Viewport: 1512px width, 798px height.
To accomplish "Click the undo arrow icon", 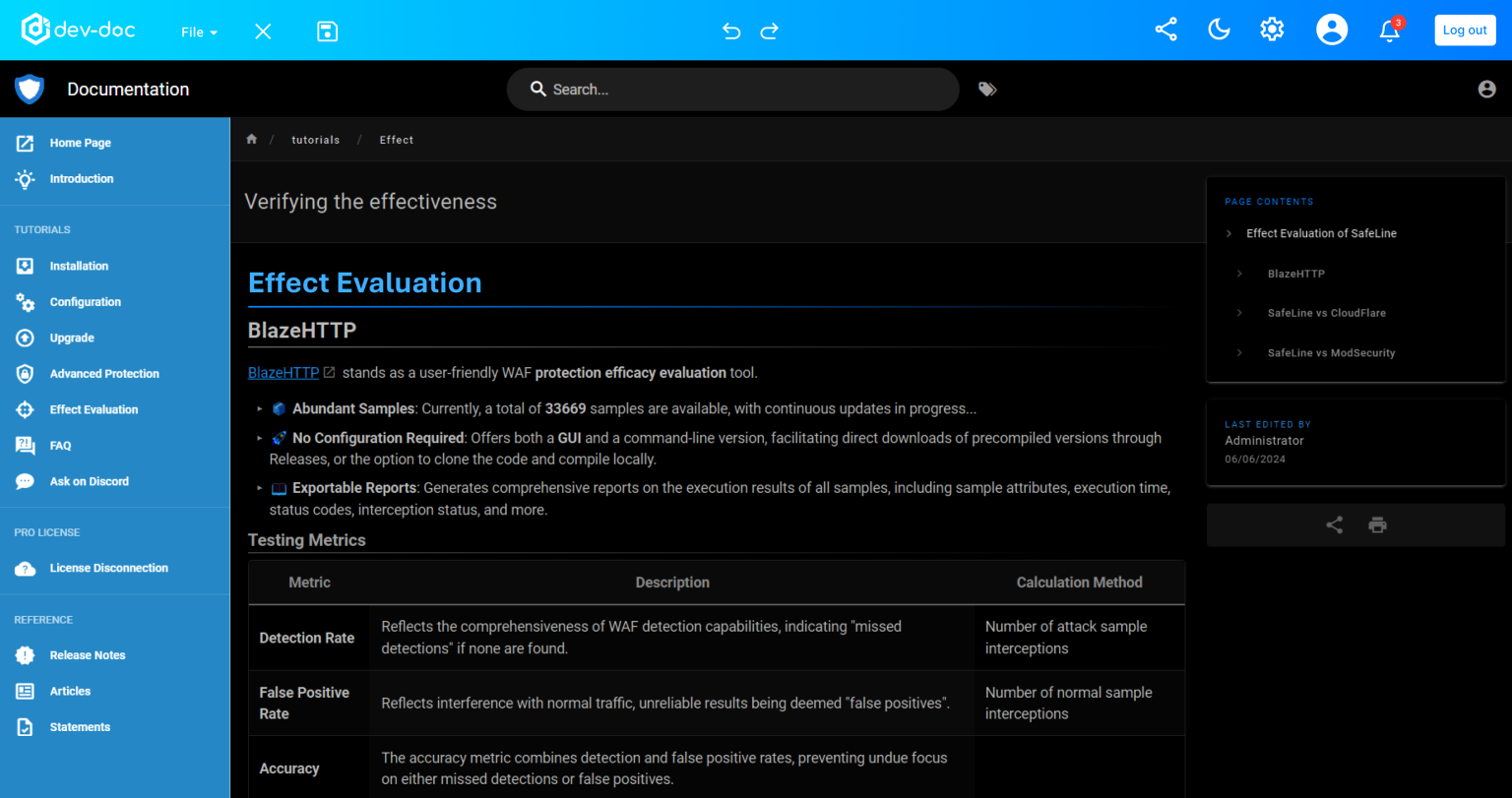I will pyautogui.click(x=731, y=31).
